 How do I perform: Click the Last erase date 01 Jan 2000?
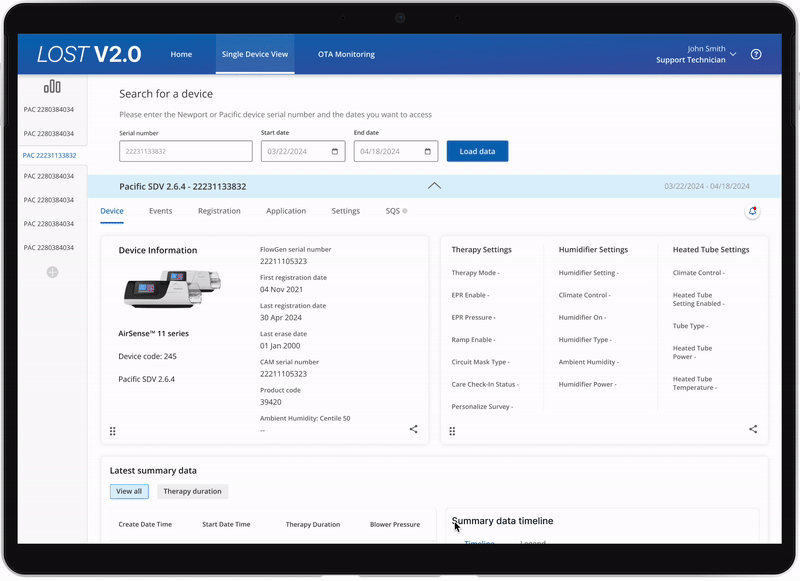(x=280, y=345)
